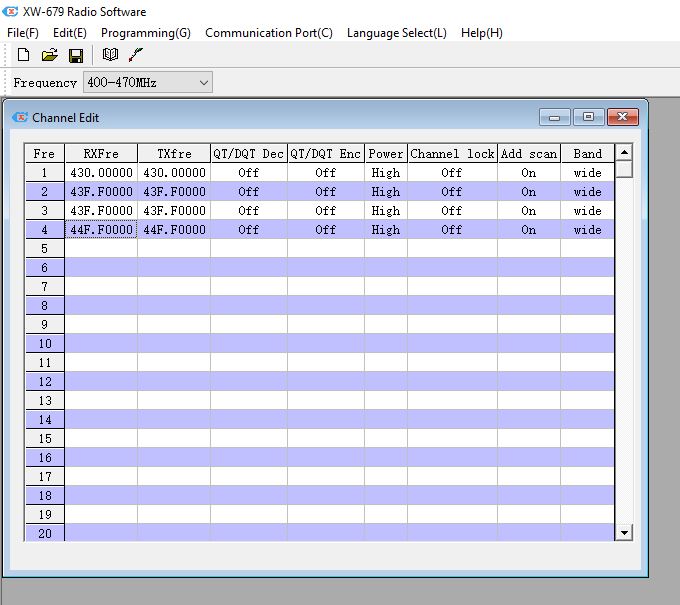Click empty TXfre cell in row 6
Viewport: 680px width, 605px height.
tap(174, 268)
